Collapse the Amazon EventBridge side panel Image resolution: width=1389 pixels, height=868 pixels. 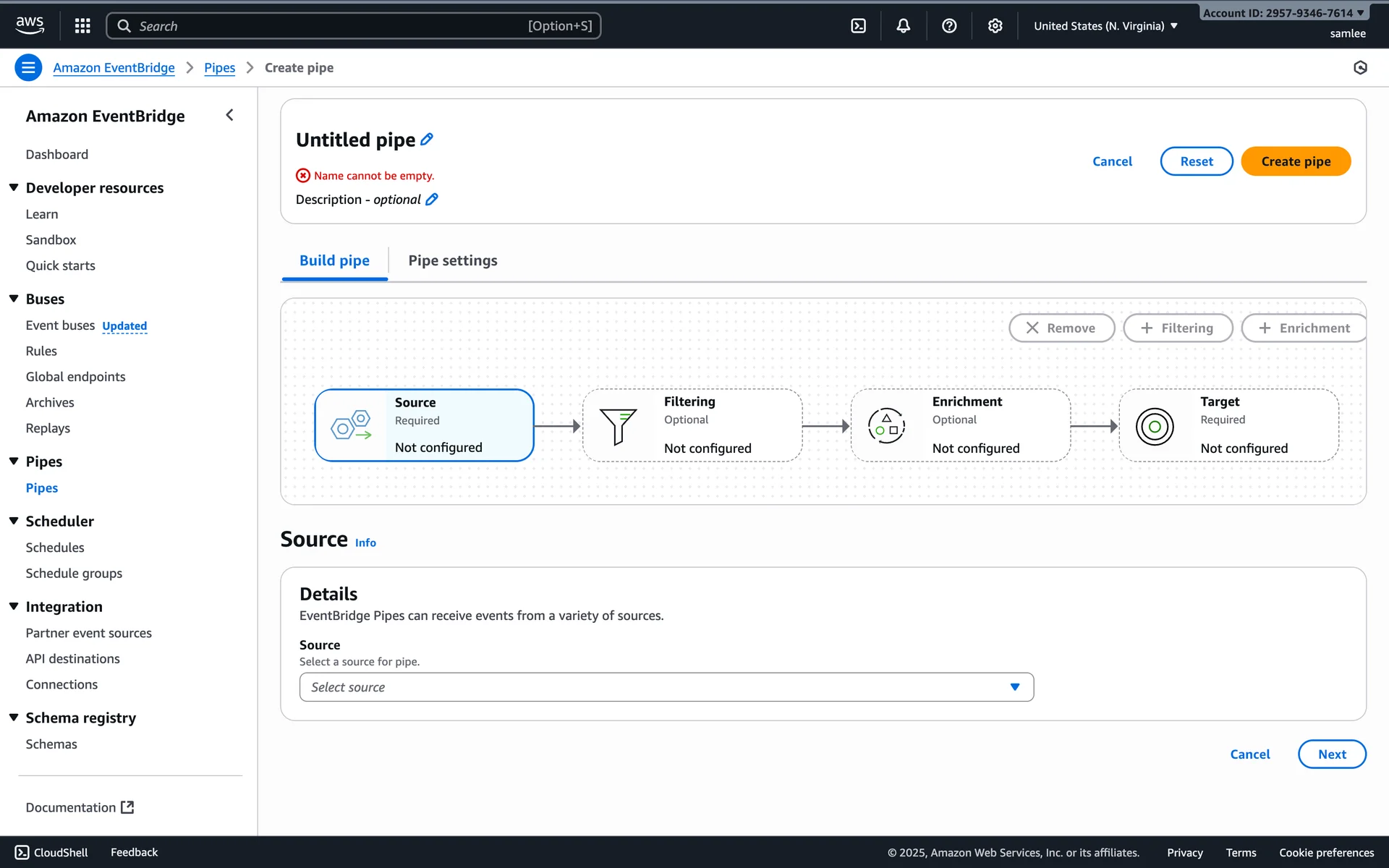click(x=229, y=115)
